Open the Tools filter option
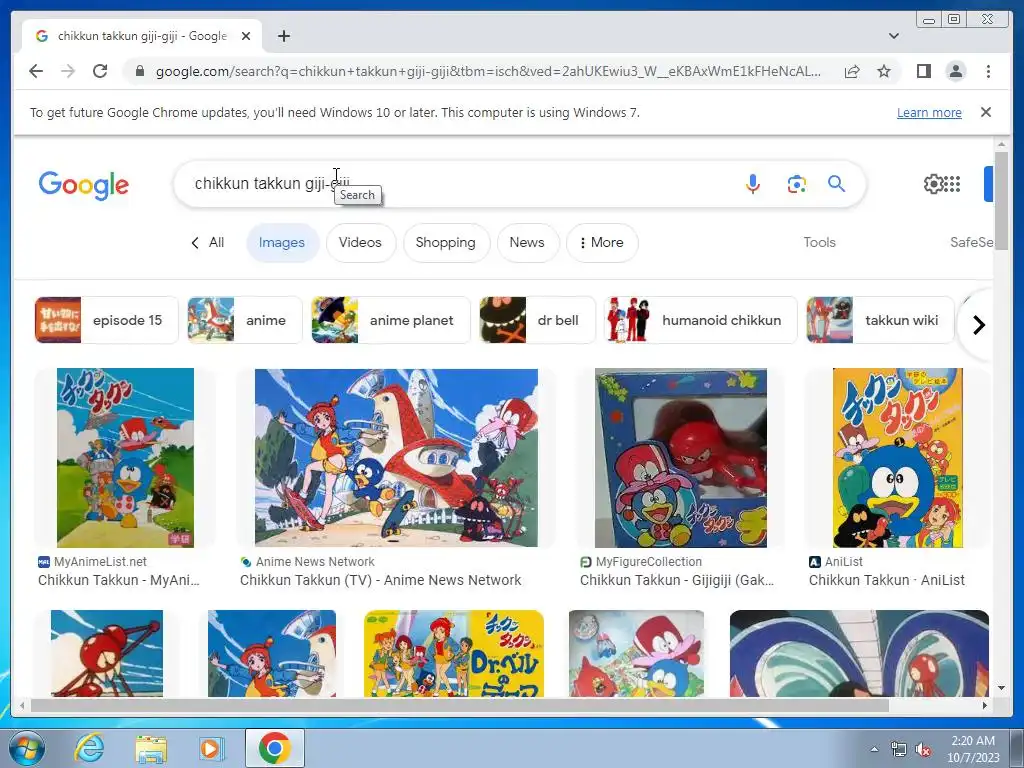 [x=820, y=242]
